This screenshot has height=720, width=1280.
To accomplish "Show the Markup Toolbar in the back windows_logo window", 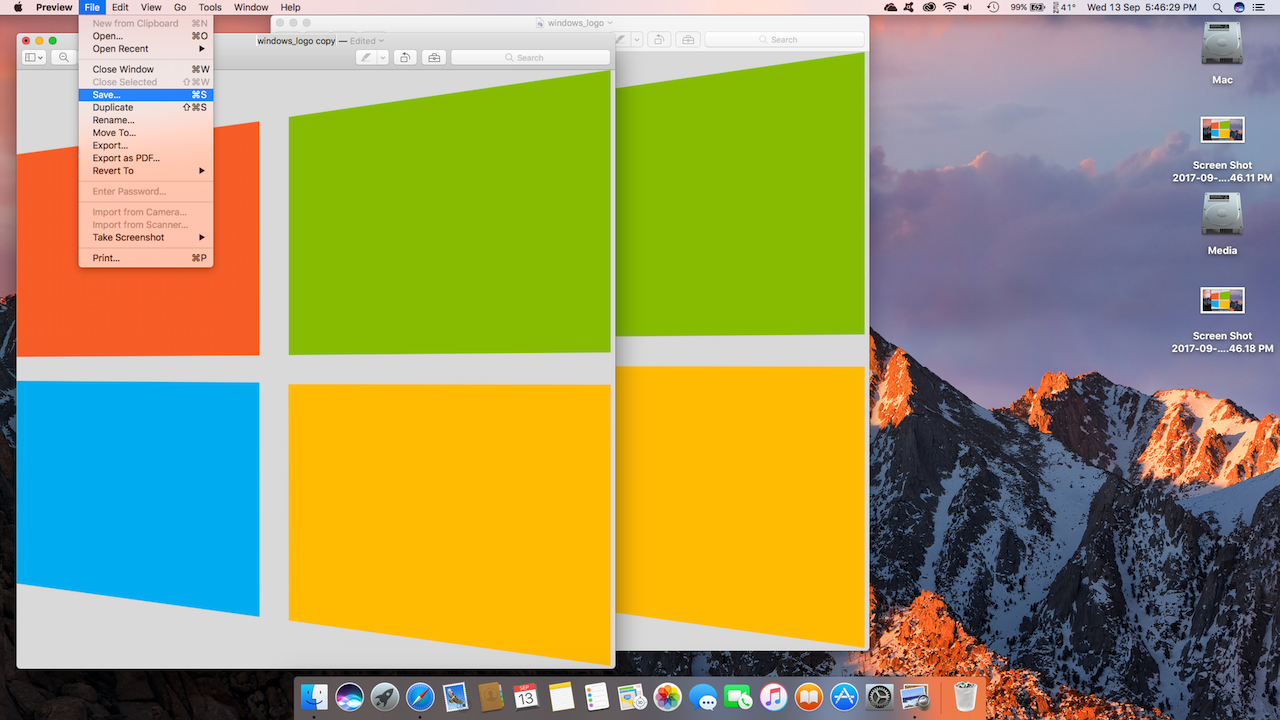I will 688,39.
